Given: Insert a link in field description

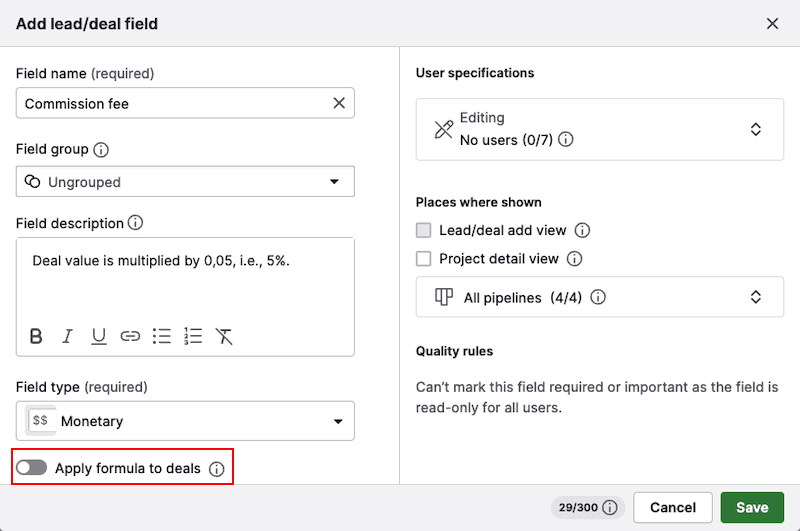Looking at the screenshot, I should (130, 336).
